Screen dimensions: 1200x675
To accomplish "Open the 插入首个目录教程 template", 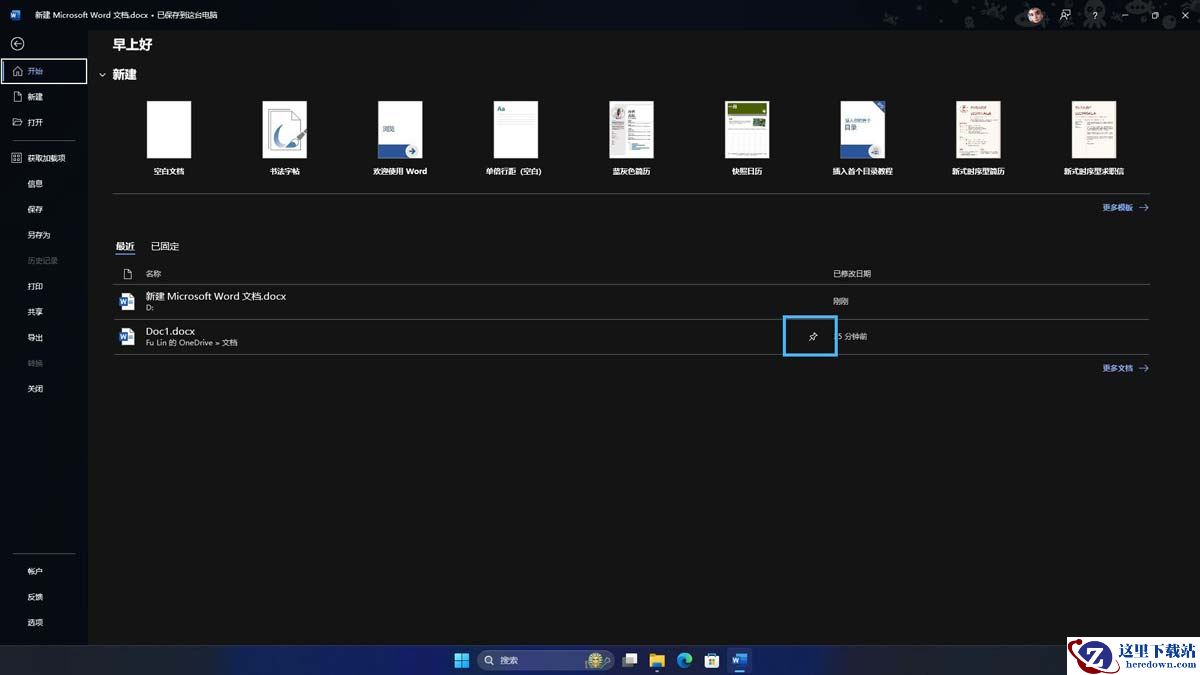I will pos(862,138).
